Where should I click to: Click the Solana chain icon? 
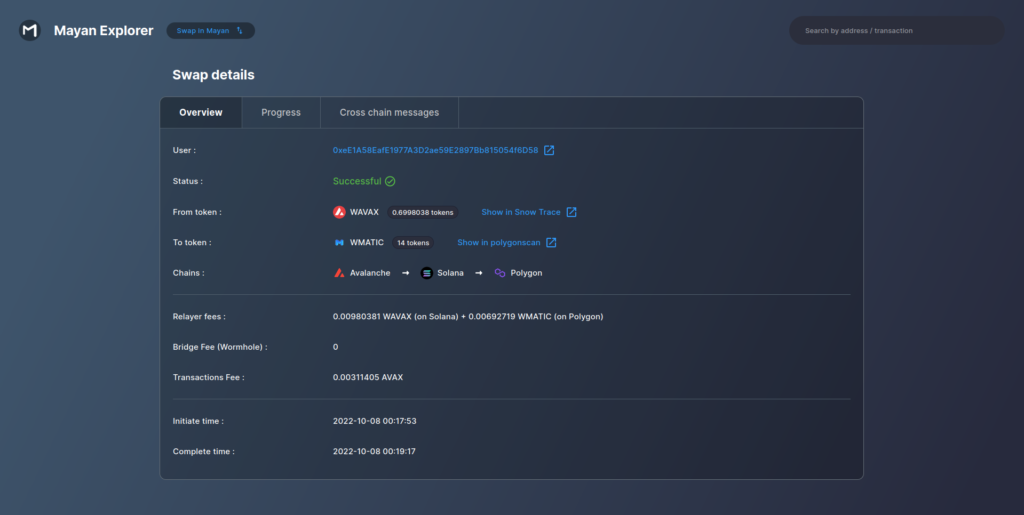pyautogui.click(x=426, y=273)
